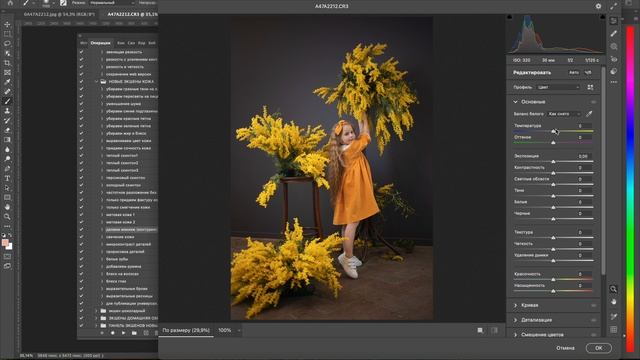
Task: Open more image settings (three dots)
Action: [613, 82]
